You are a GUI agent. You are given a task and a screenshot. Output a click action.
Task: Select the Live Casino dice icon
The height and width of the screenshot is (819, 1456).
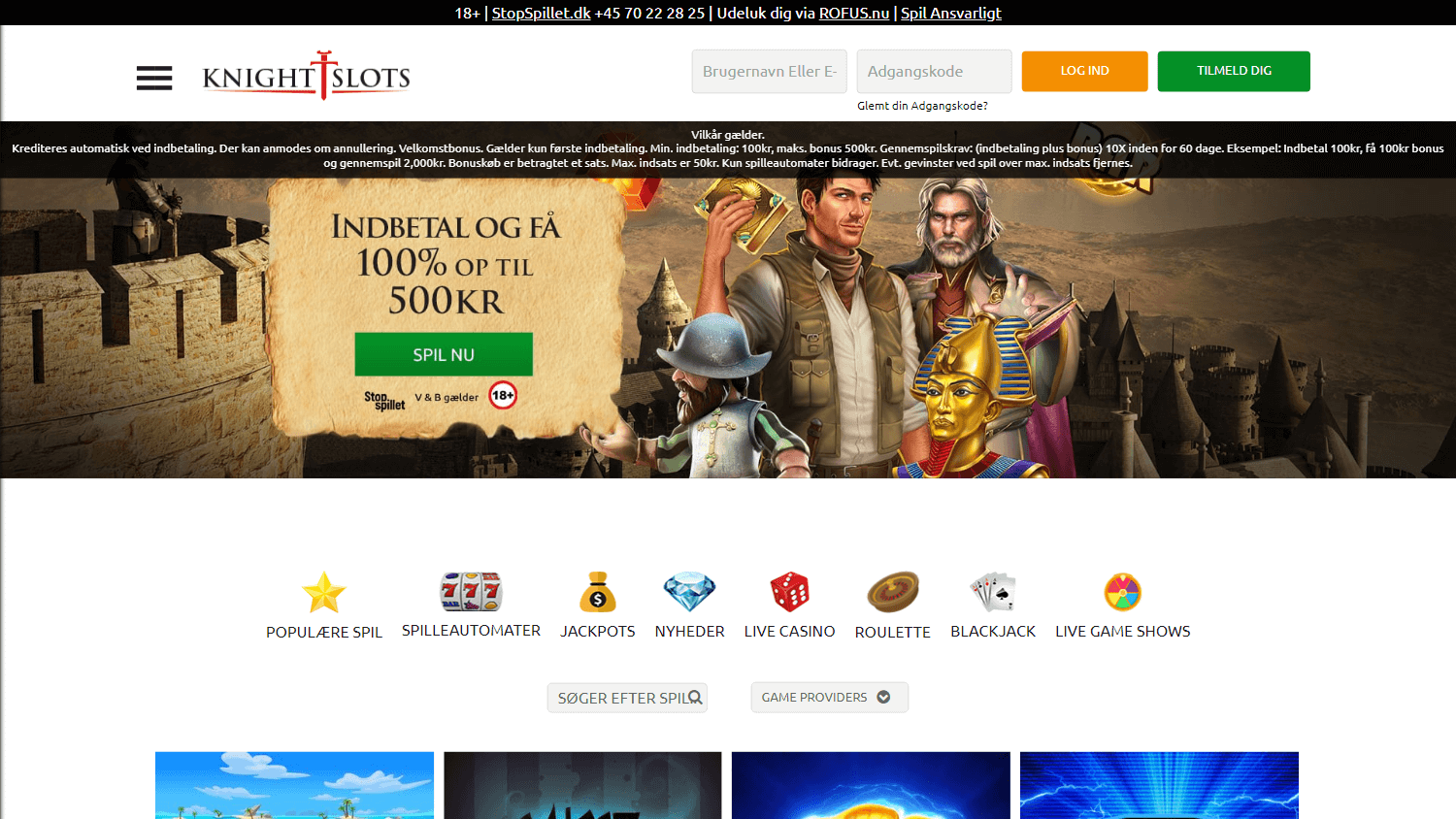789,592
